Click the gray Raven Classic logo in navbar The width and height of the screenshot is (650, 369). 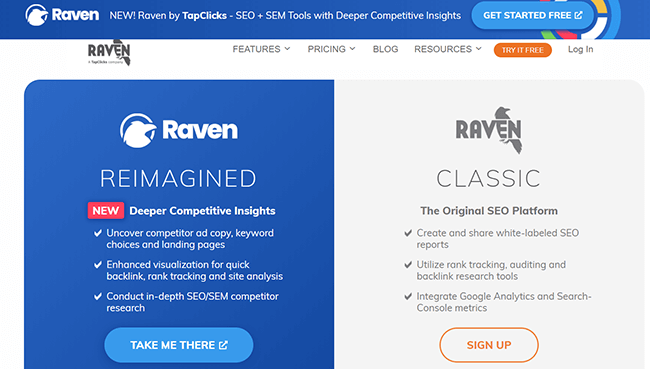pos(109,53)
